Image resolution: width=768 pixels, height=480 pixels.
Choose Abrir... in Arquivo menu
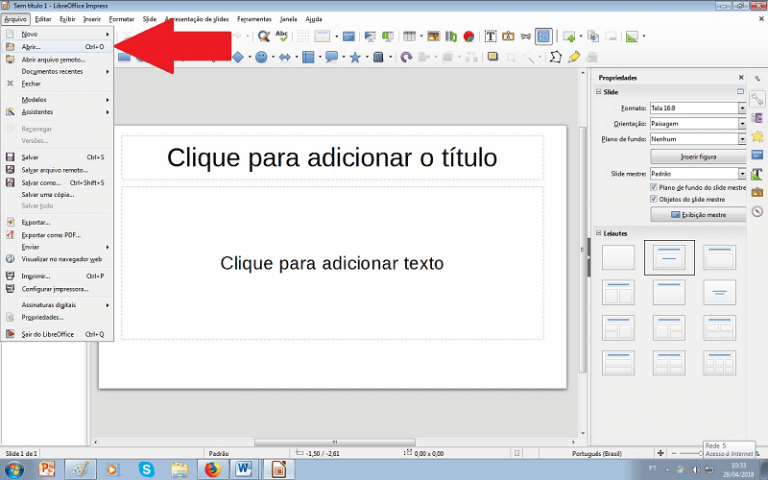[x=32, y=46]
